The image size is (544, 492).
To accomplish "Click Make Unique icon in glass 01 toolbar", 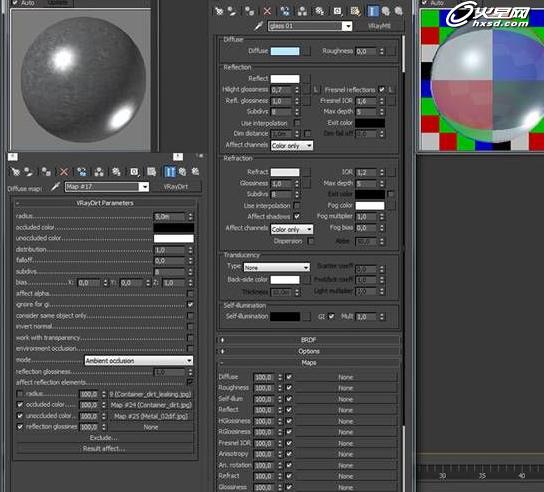I will coord(302,11).
